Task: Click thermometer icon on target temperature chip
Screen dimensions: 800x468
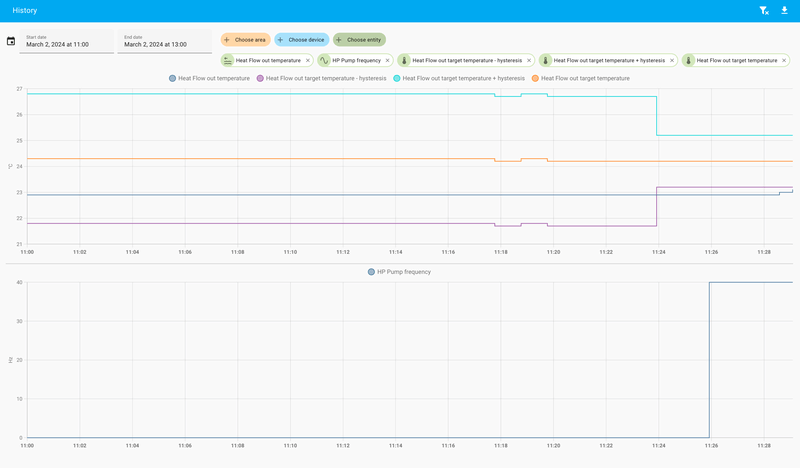Action: tap(688, 60)
